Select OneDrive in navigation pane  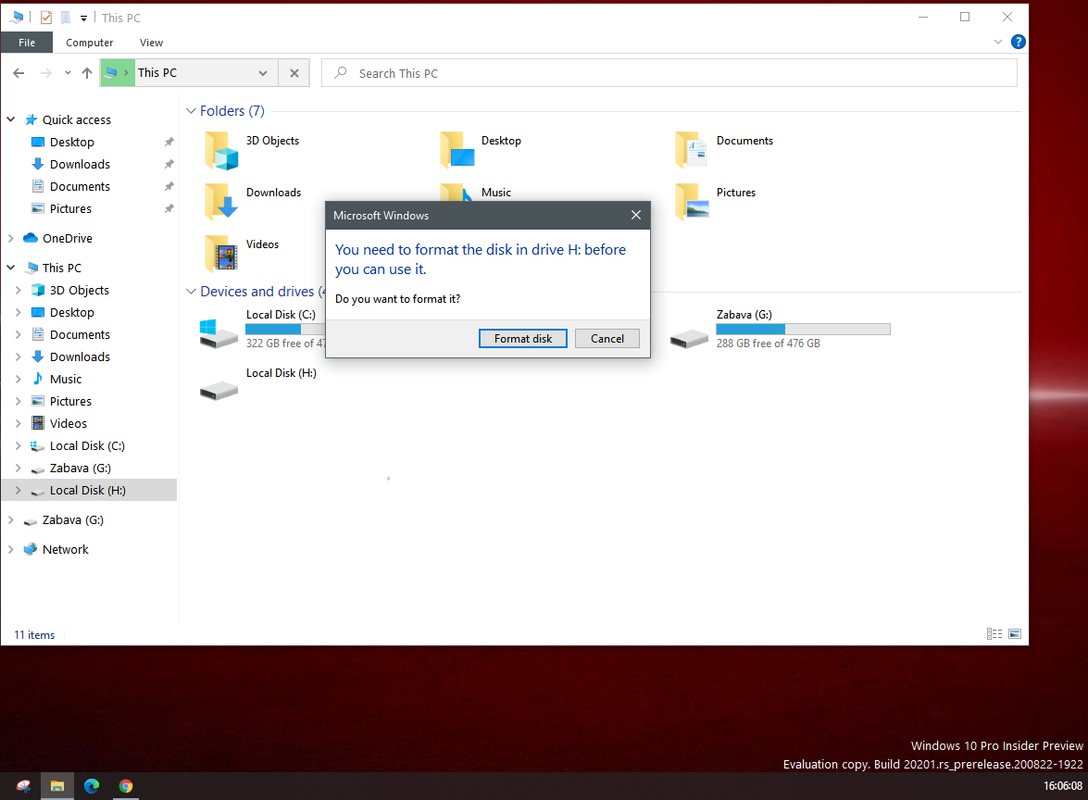click(x=67, y=238)
